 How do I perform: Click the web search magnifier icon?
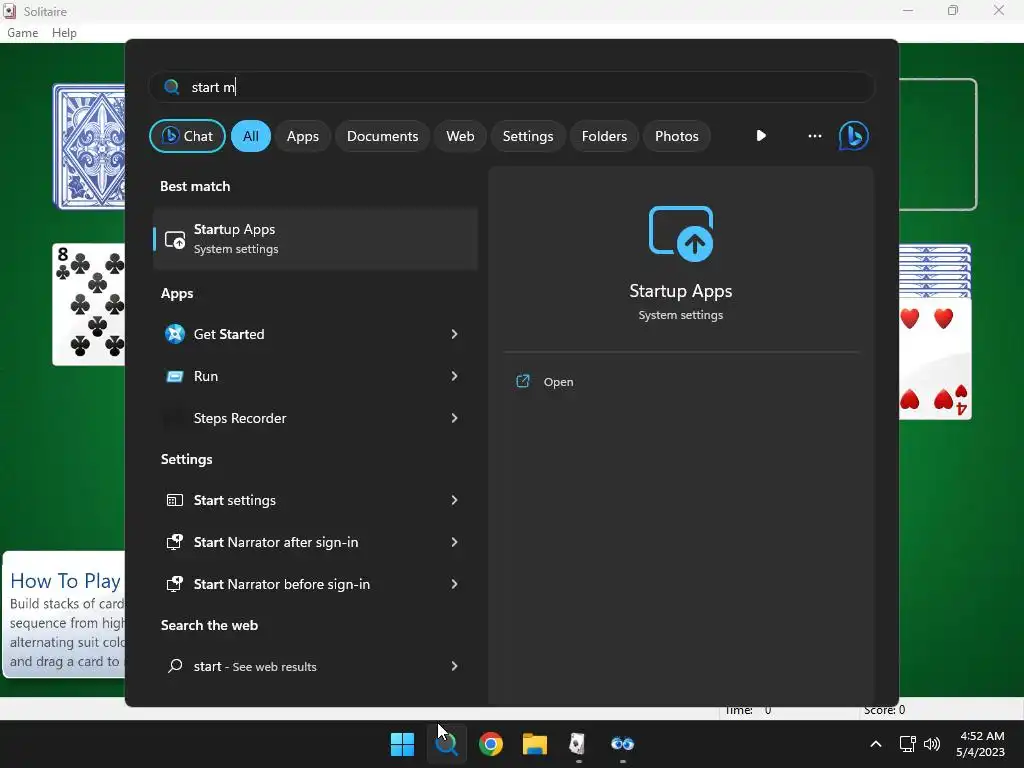tap(174, 666)
